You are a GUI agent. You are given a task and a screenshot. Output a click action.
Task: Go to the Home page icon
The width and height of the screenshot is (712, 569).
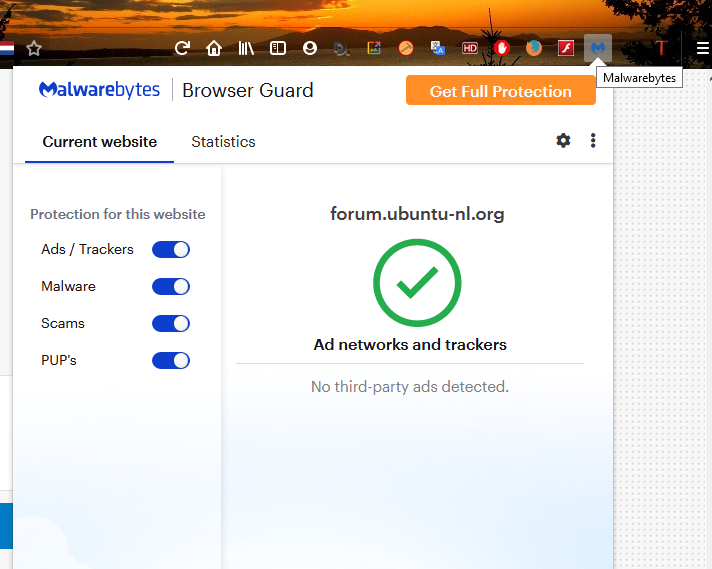214,48
